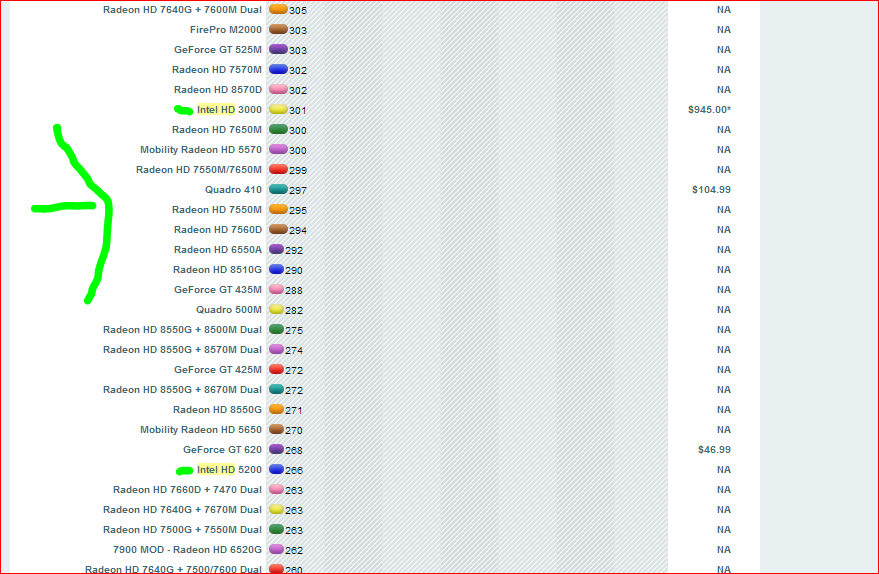Viewport: 879px width, 574px height.
Task: Click the blue score bar for Intel HD 5200
Action: point(276,469)
